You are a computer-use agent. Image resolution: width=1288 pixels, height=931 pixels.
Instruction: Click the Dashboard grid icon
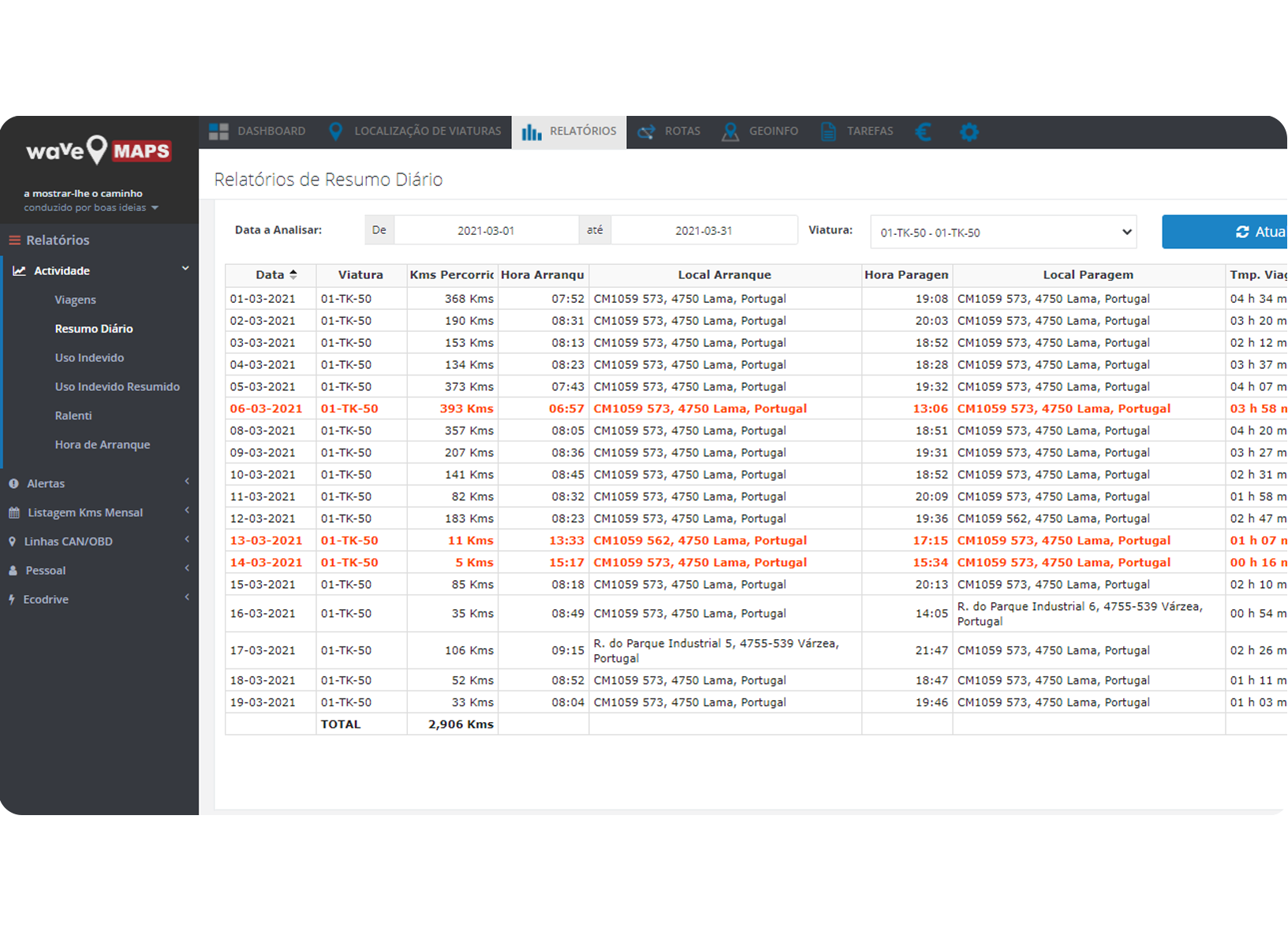[218, 132]
